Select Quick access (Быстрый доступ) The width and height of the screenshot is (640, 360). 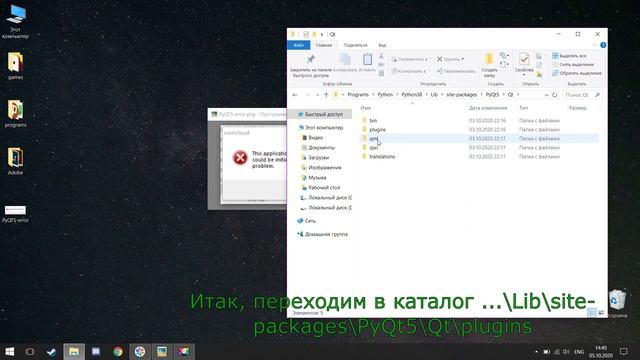click(x=320, y=114)
